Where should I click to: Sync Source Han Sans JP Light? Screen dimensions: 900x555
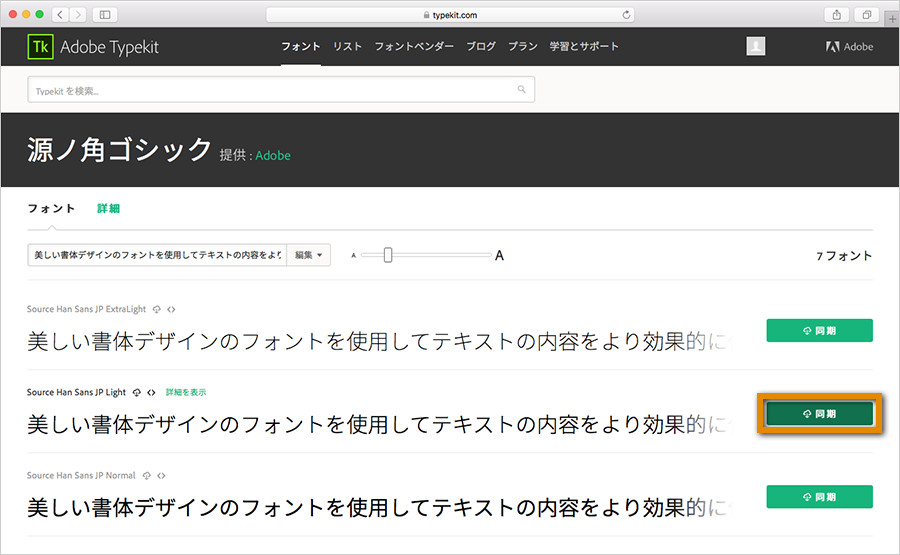point(820,414)
